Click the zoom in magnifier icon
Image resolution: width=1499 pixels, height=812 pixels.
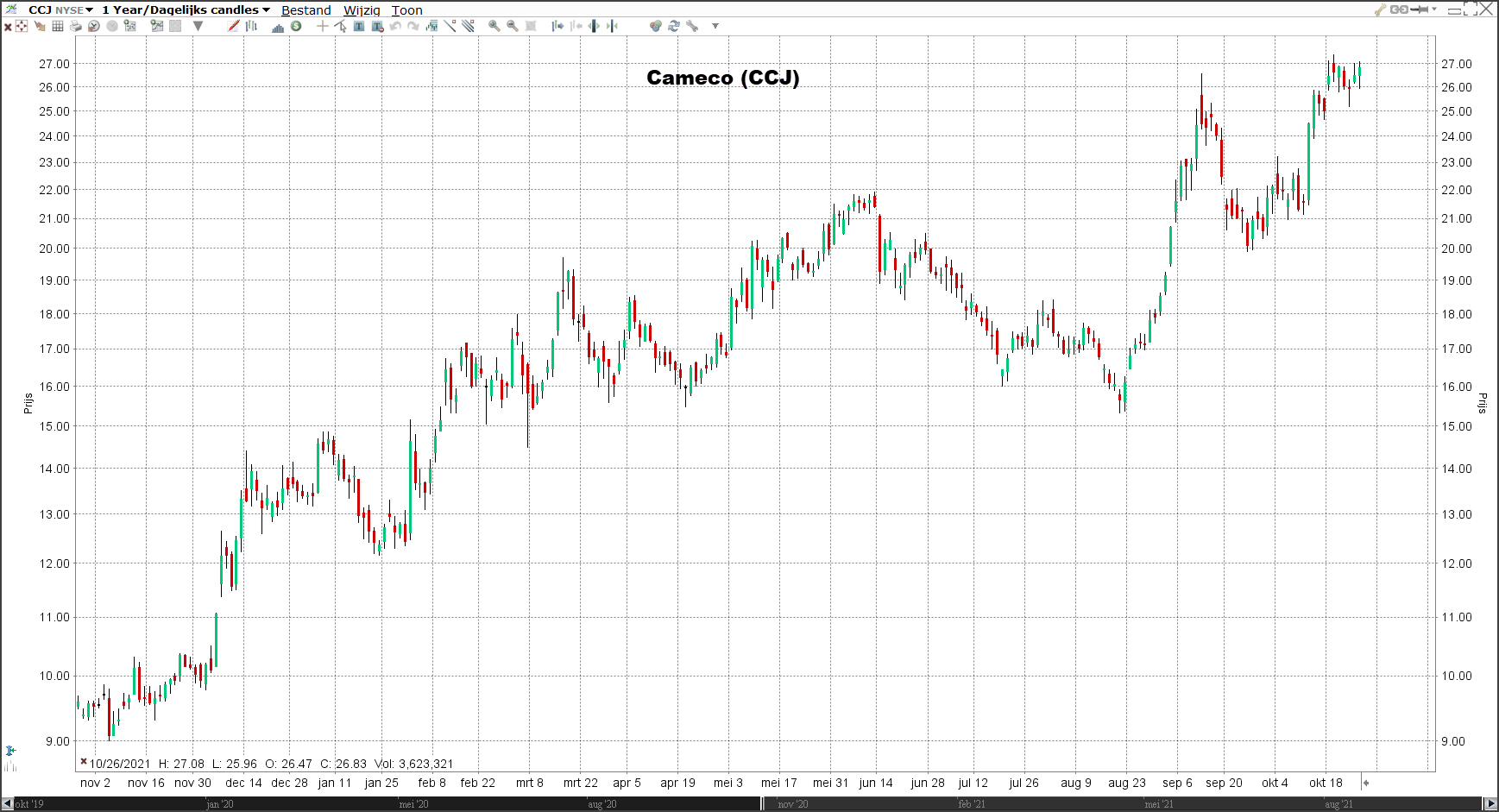494,26
